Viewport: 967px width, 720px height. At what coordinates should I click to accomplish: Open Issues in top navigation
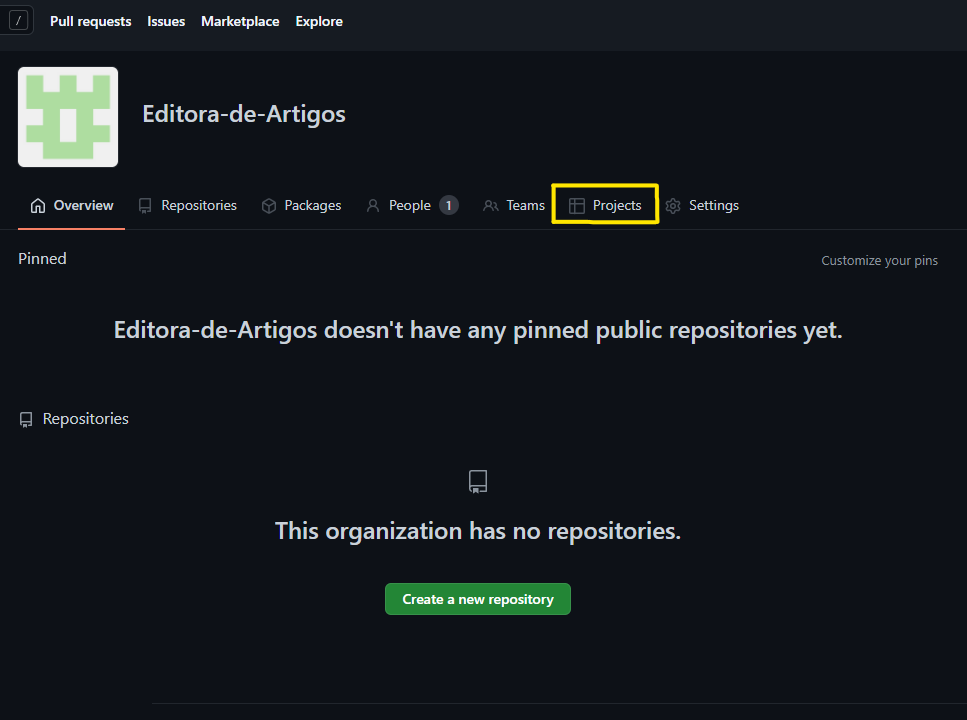pyautogui.click(x=166, y=22)
